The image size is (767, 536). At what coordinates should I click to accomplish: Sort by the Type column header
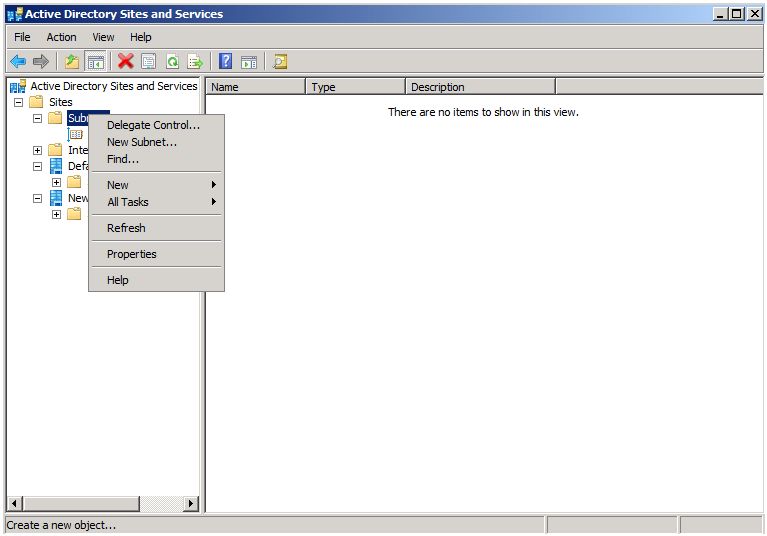[355, 87]
